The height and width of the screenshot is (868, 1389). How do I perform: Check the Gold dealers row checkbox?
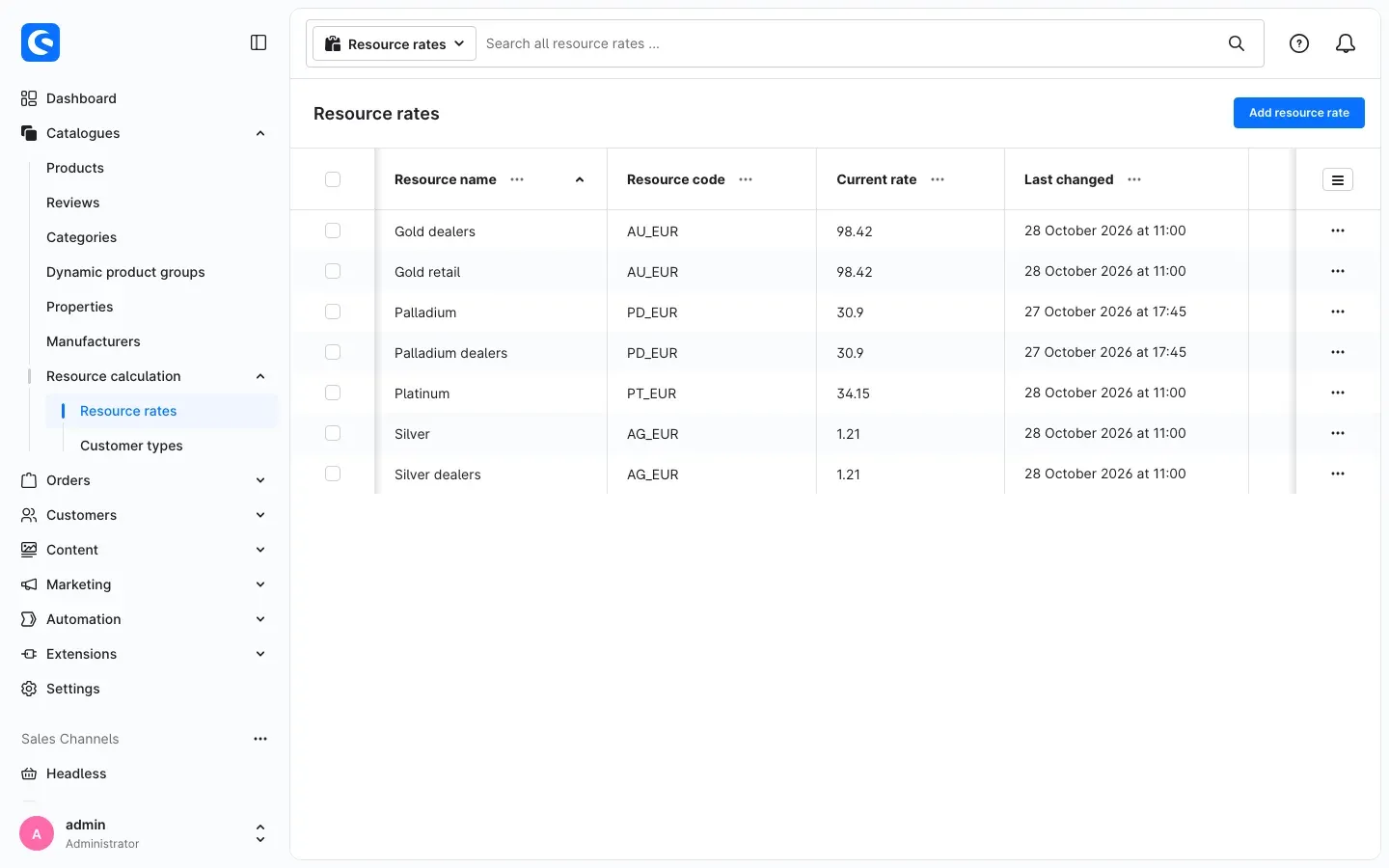(x=333, y=231)
